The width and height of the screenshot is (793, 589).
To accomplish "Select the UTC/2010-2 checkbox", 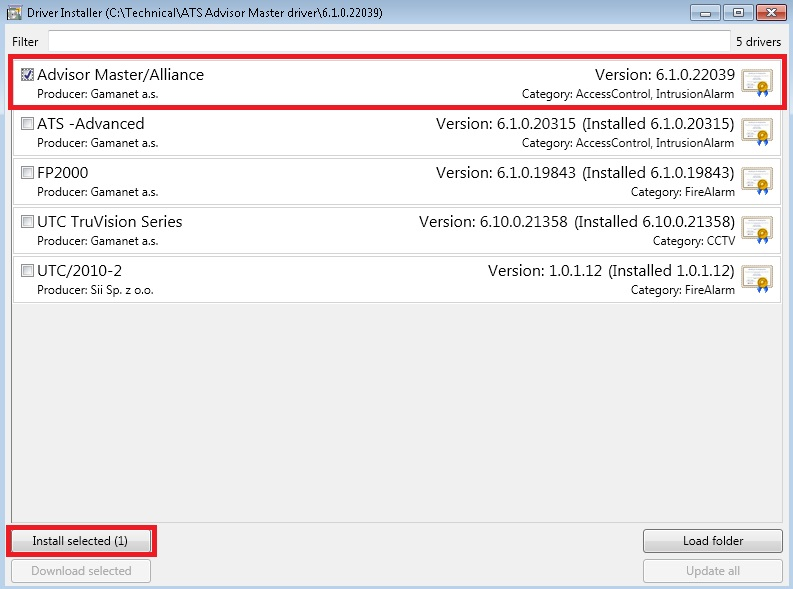I will [x=27, y=270].
